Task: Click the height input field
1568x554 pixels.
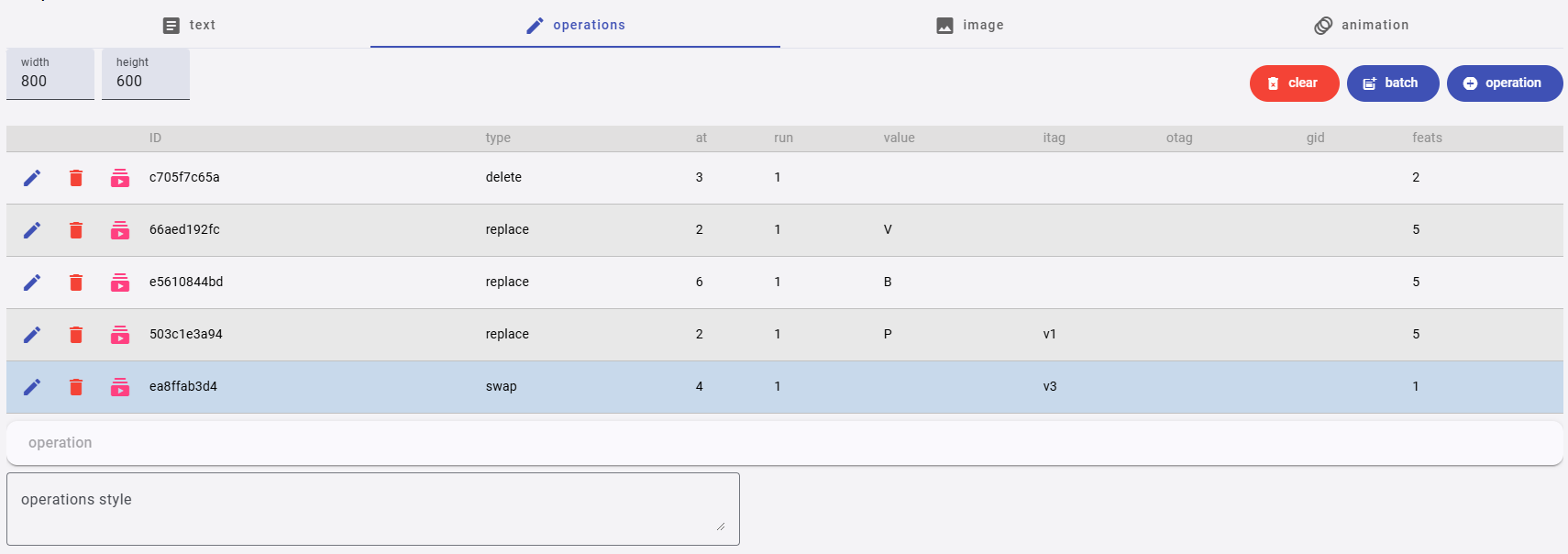Action: point(146,81)
